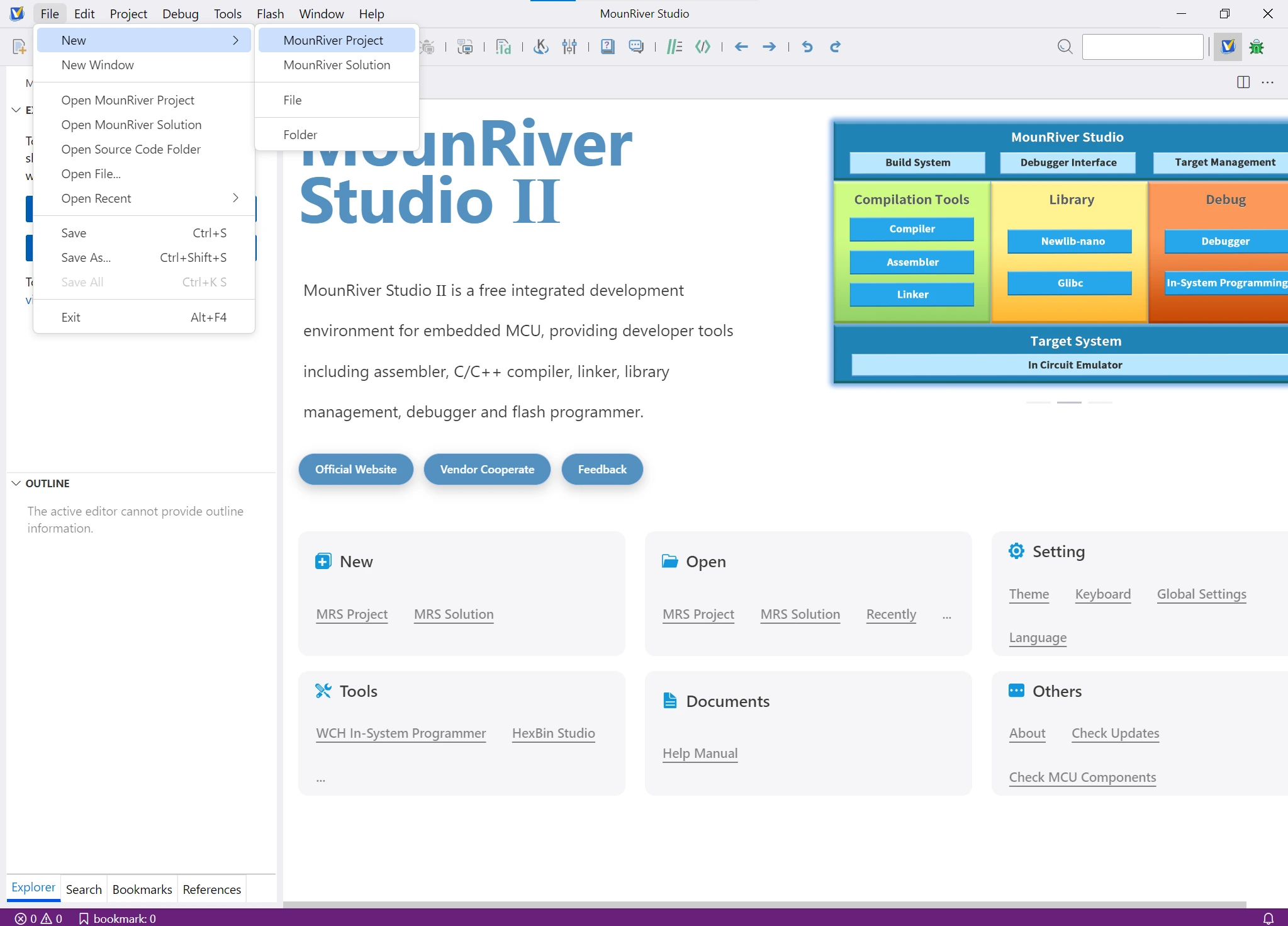
Task: Choose File from the New submenu
Action: 337,100
